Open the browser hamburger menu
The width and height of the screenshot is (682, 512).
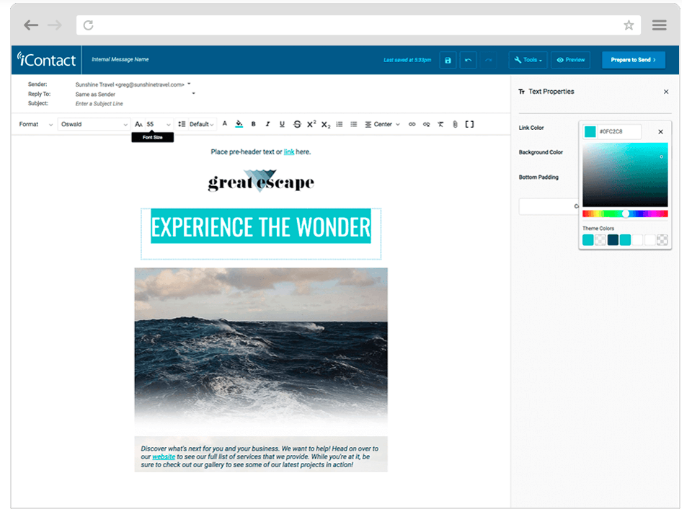pos(659,25)
